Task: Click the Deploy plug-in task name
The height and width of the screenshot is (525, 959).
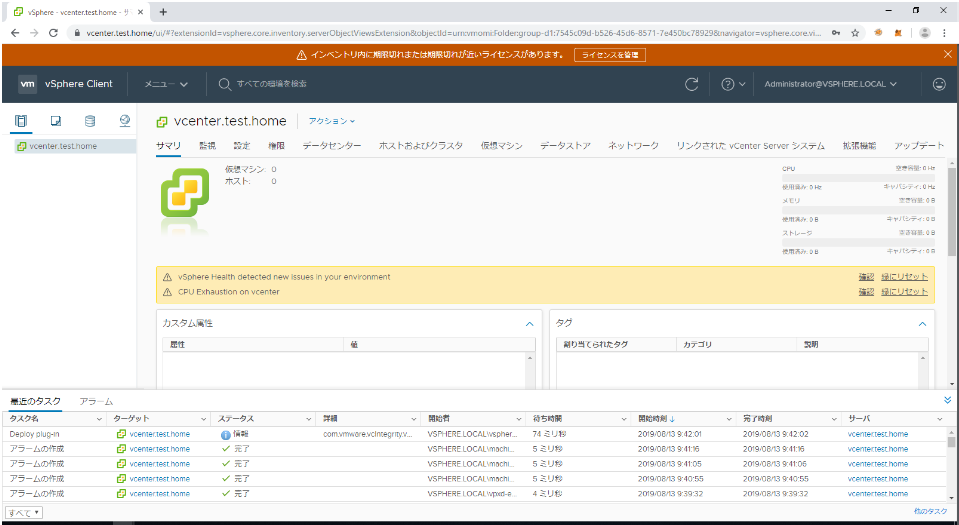Action: [x=34, y=434]
